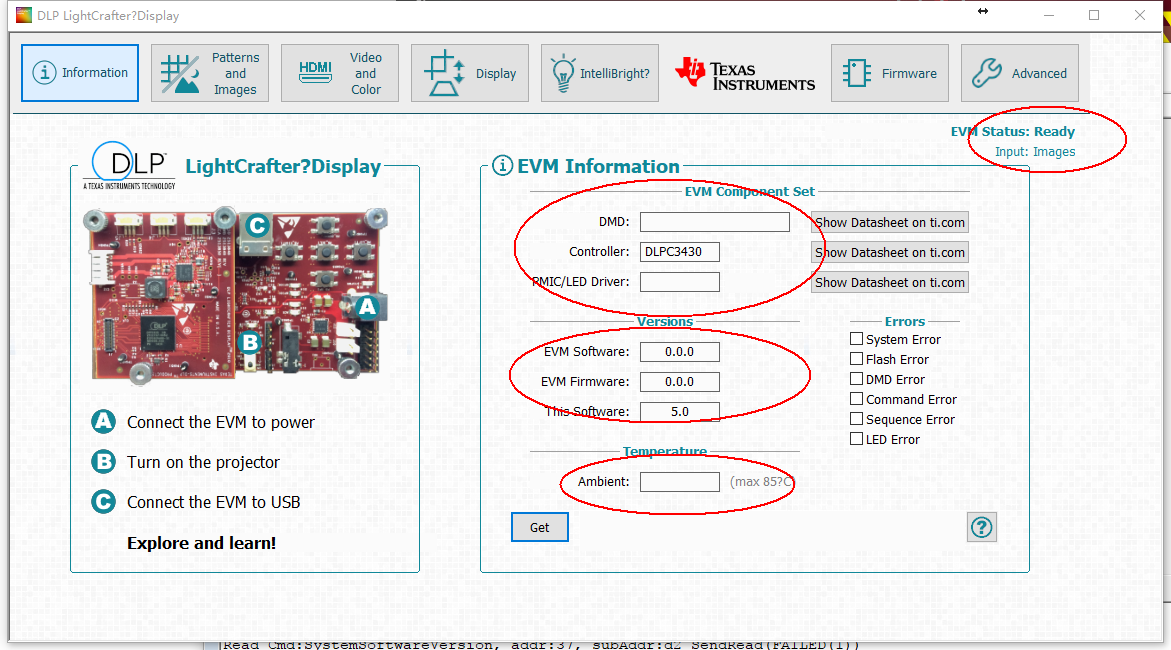
Task: Click the step B circle icon
Action: (x=103, y=462)
